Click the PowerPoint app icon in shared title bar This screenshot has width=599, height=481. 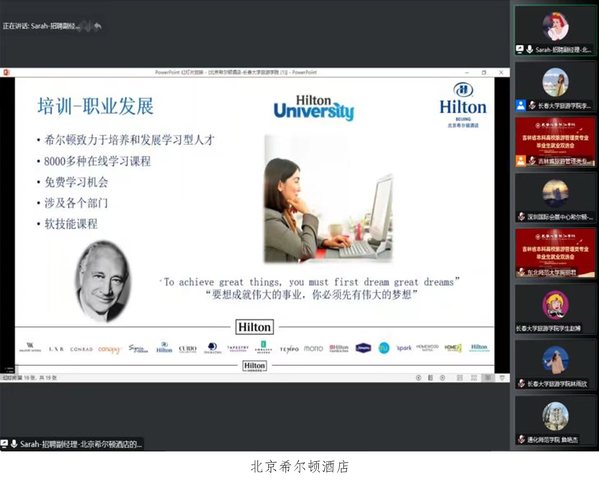tap(6, 72)
